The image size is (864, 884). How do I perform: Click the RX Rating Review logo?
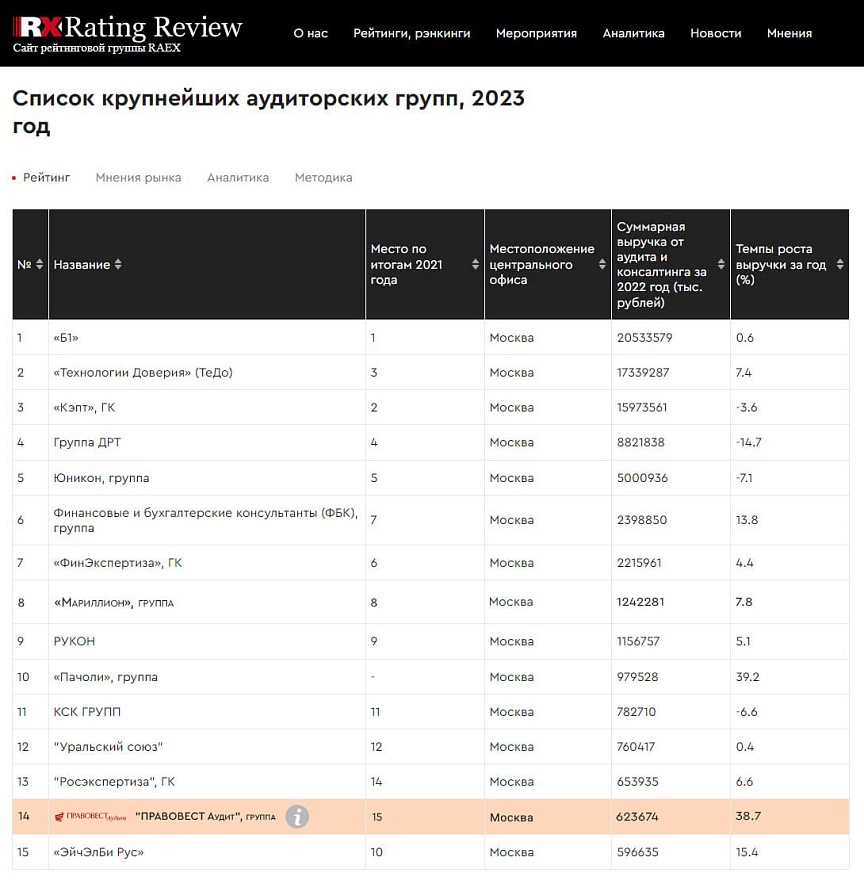[x=128, y=31]
